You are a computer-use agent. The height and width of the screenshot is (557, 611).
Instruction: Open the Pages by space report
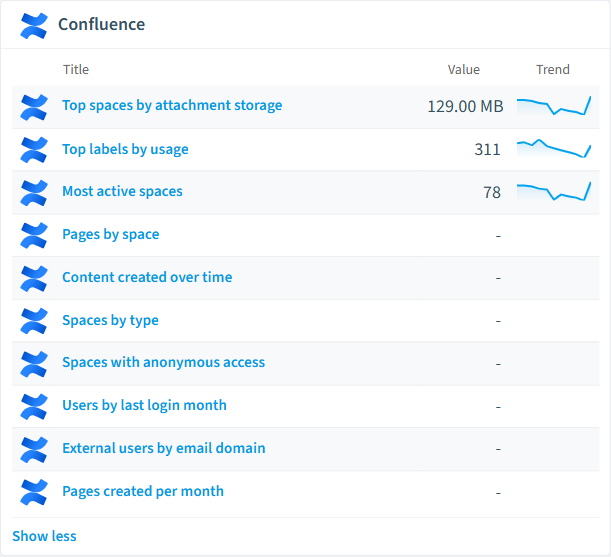click(111, 235)
